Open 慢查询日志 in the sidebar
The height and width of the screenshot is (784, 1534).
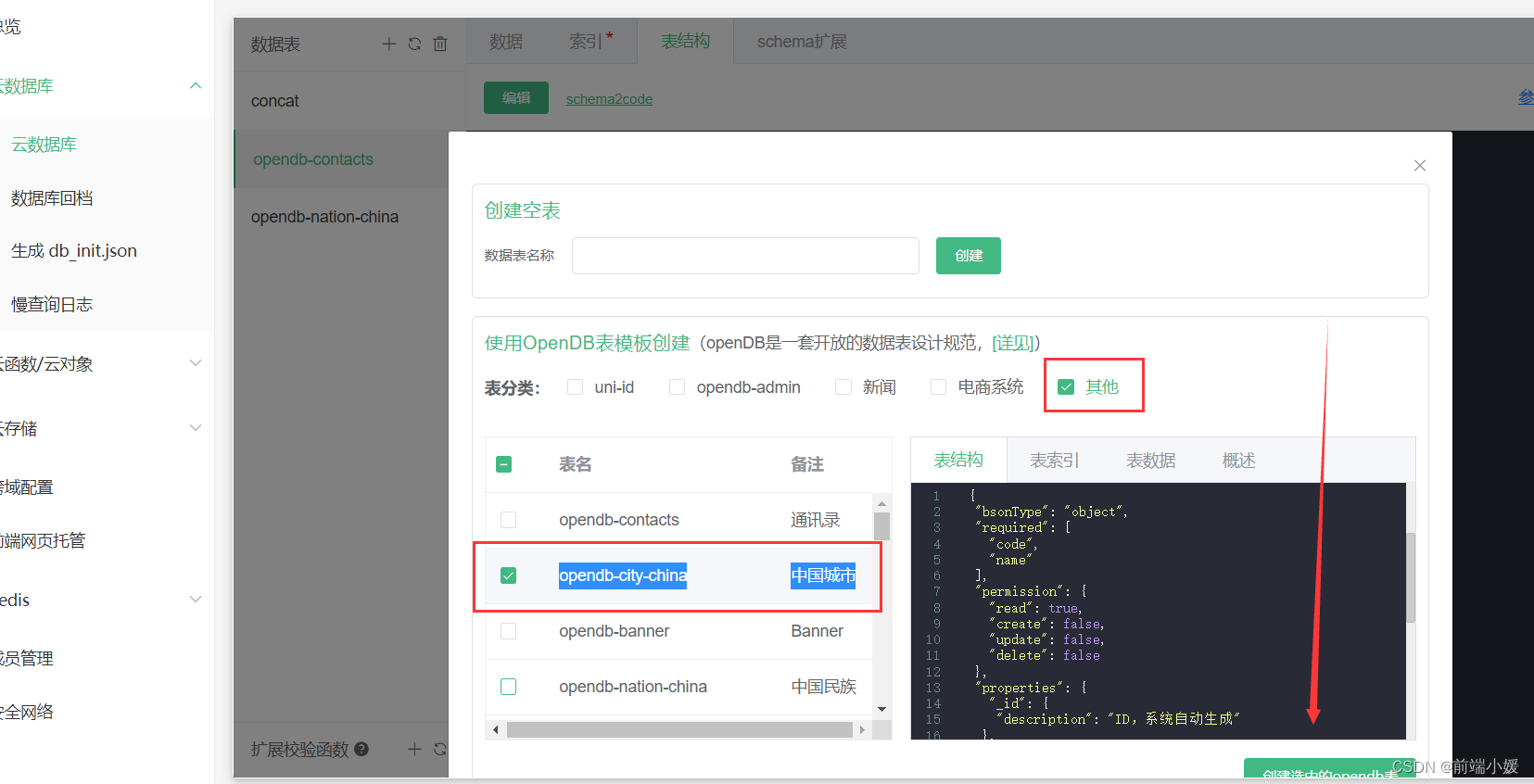coord(52,305)
